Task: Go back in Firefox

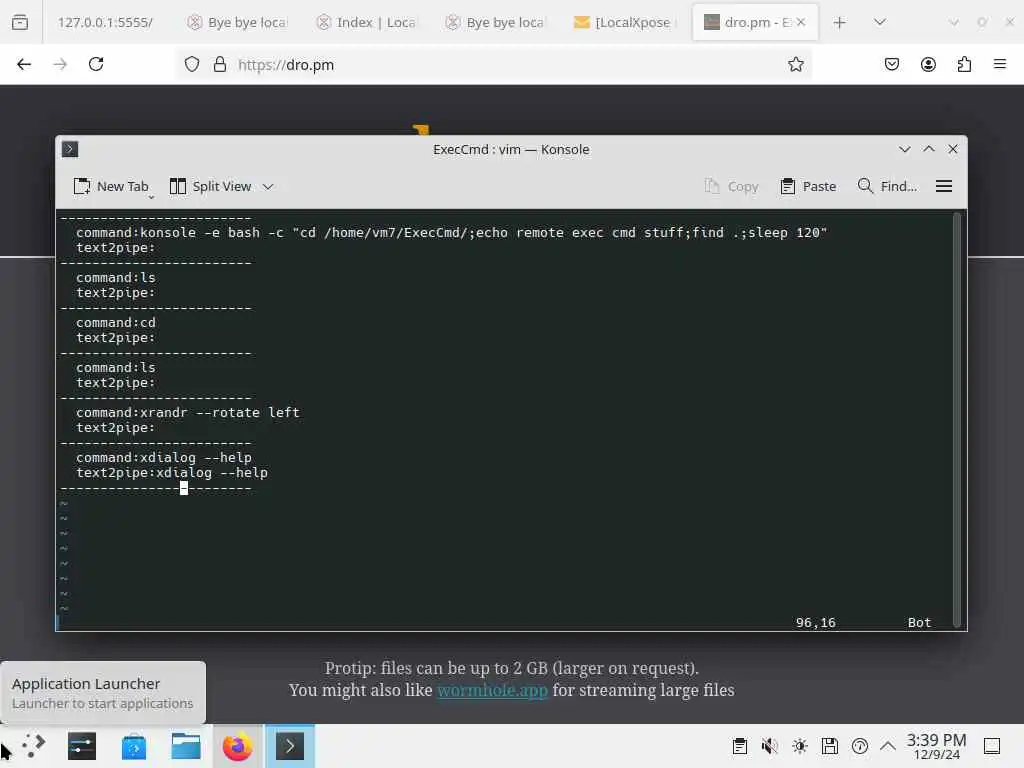Action: (24, 64)
